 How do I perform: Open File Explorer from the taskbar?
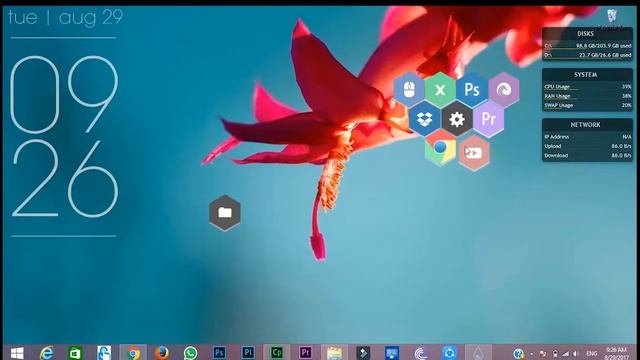[334, 353]
